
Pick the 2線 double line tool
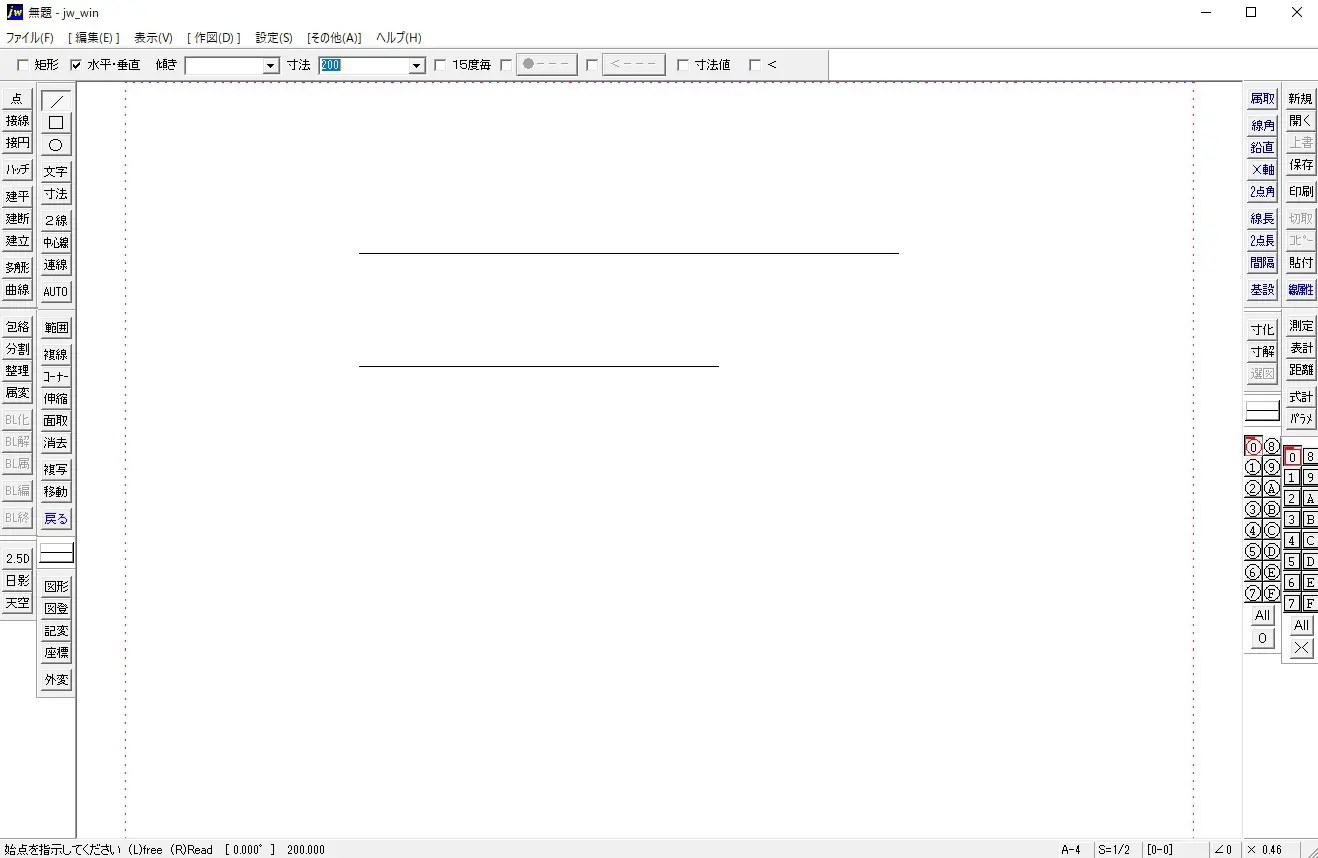coord(56,221)
